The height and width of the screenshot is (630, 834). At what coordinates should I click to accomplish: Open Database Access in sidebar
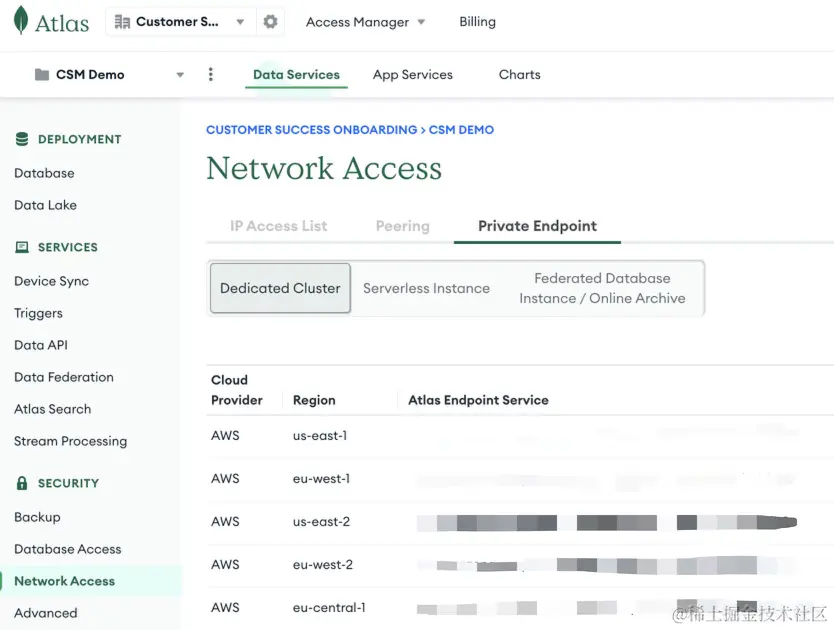click(68, 549)
